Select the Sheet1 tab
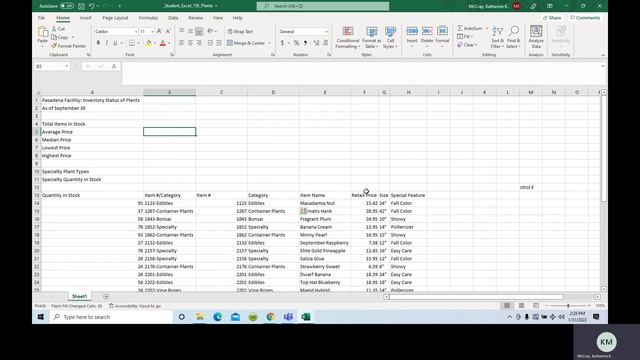The height and width of the screenshot is (360, 640). 79,296
